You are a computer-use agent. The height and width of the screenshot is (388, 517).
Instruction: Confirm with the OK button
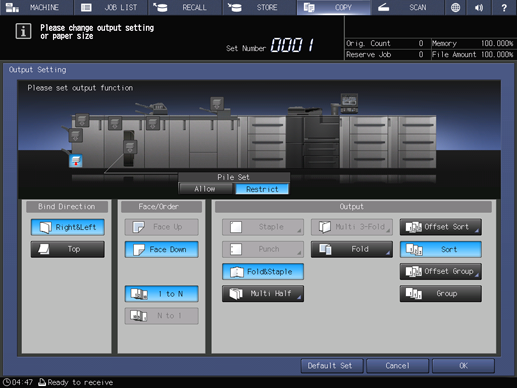[463, 366]
